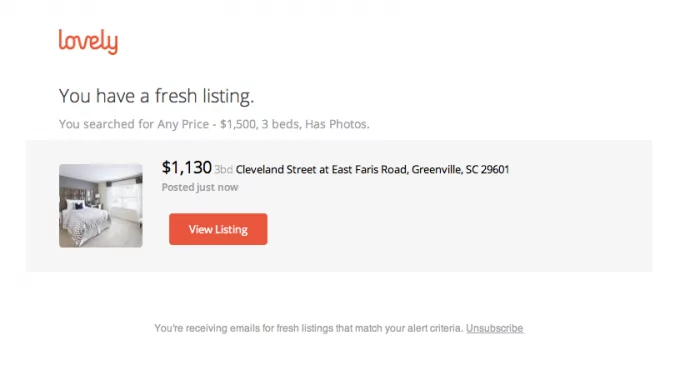
Task: Click the Unsubscribe link
Action: 494,328
